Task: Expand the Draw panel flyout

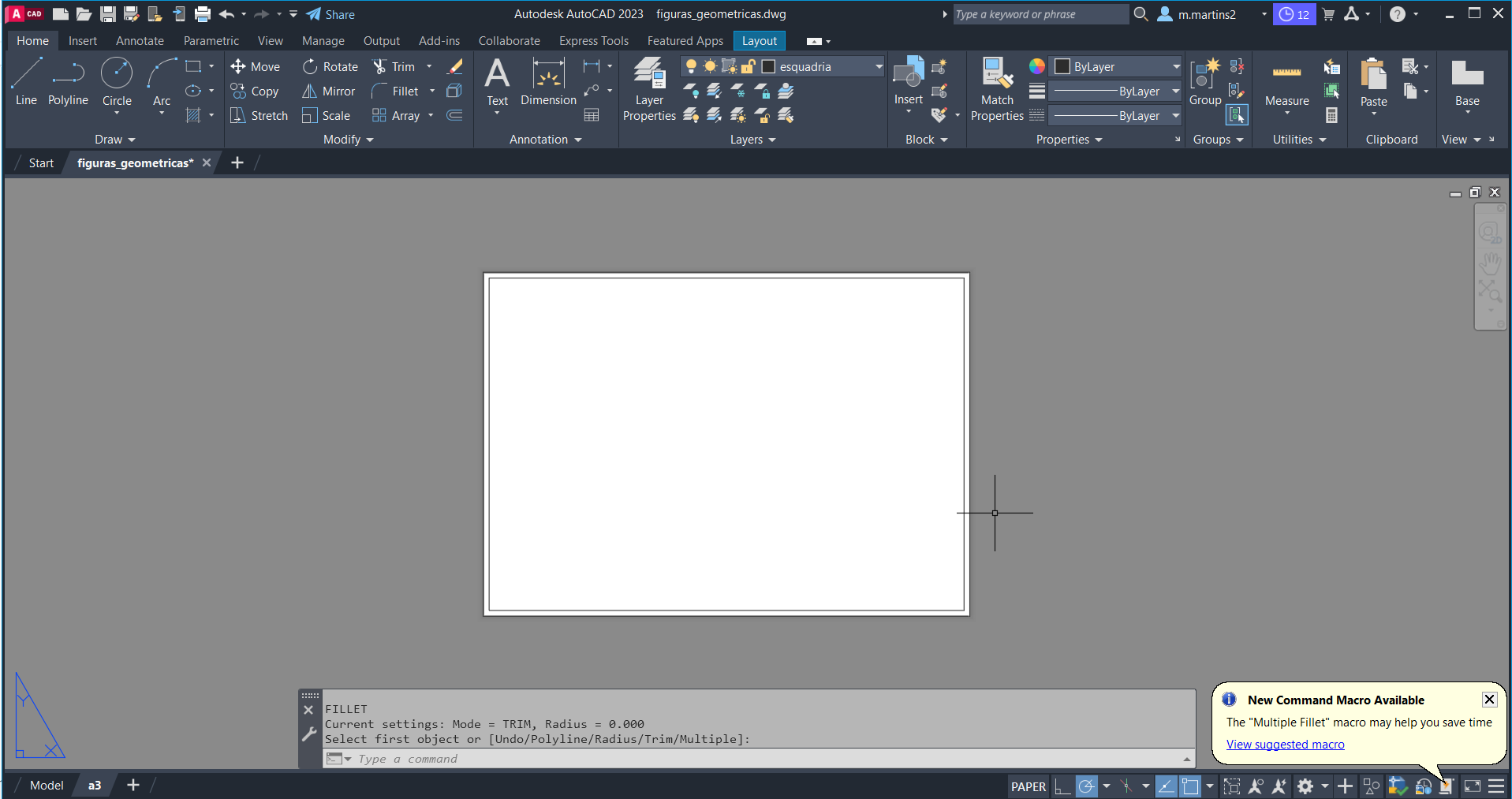Action: click(x=115, y=140)
